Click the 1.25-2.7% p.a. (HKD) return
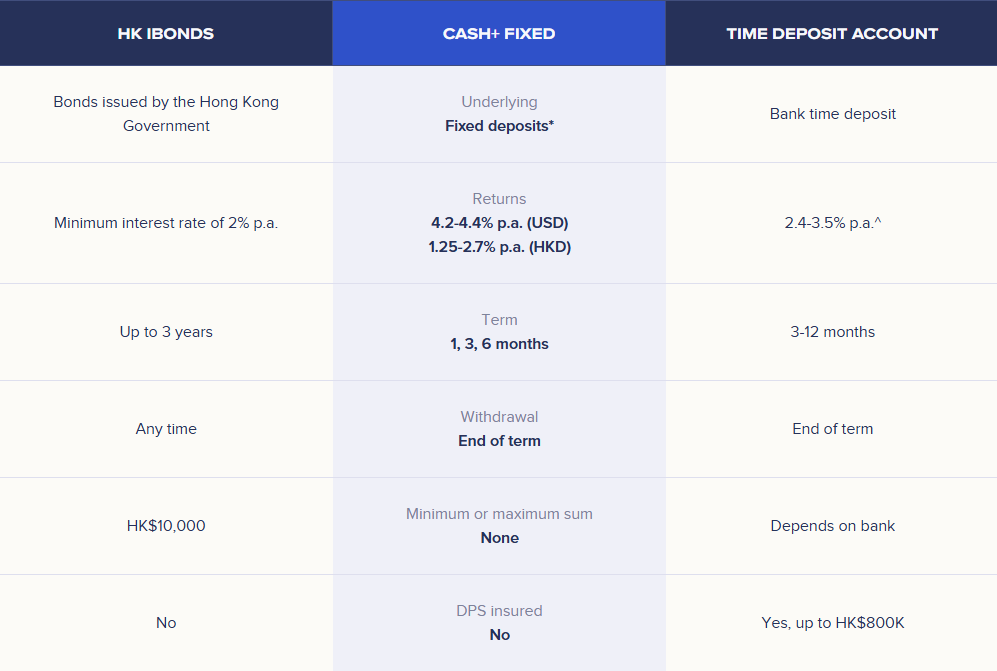Viewport: 997px width, 671px height. [499, 247]
